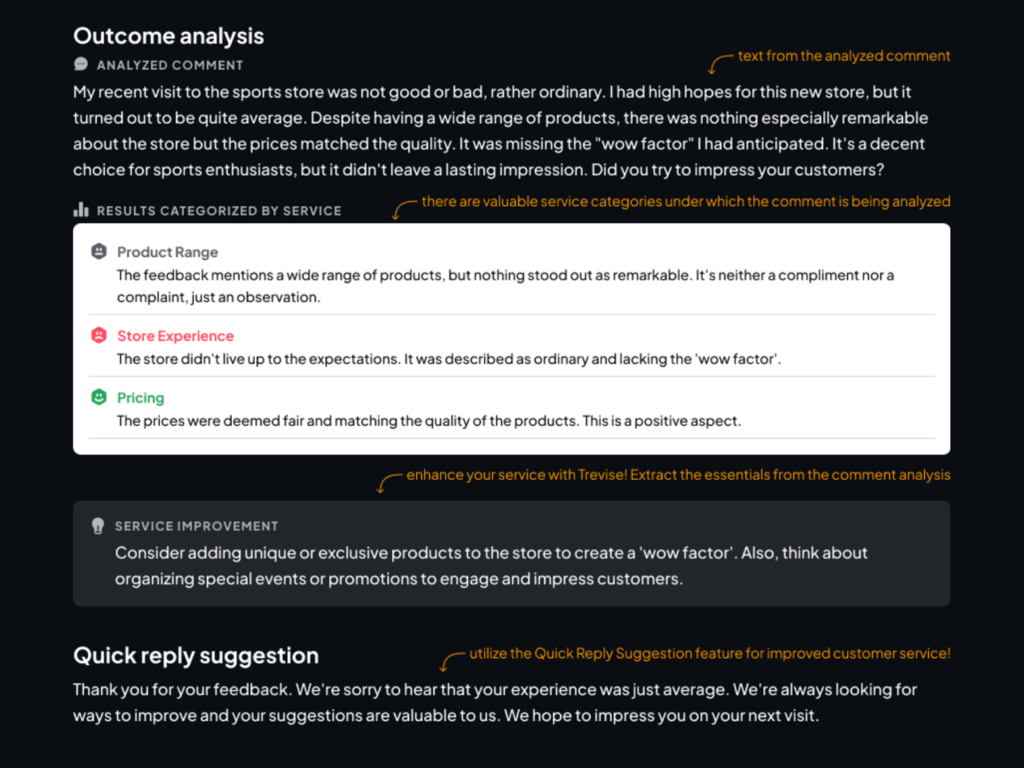Select the green smiley icon next to Pricing
Screen dimensions: 1024x768
click(99, 397)
